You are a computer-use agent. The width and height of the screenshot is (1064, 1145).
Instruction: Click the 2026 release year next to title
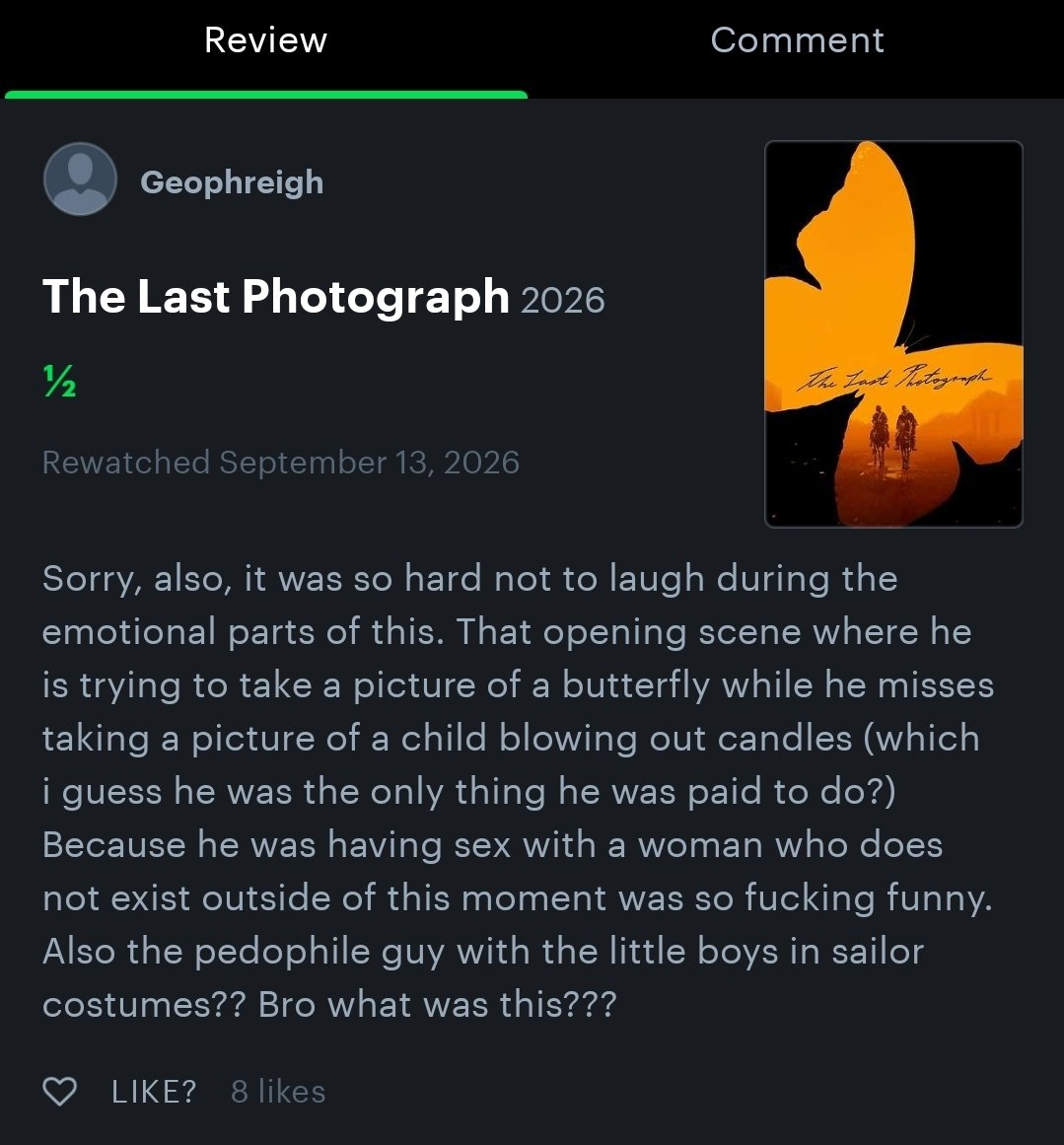pos(562,300)
